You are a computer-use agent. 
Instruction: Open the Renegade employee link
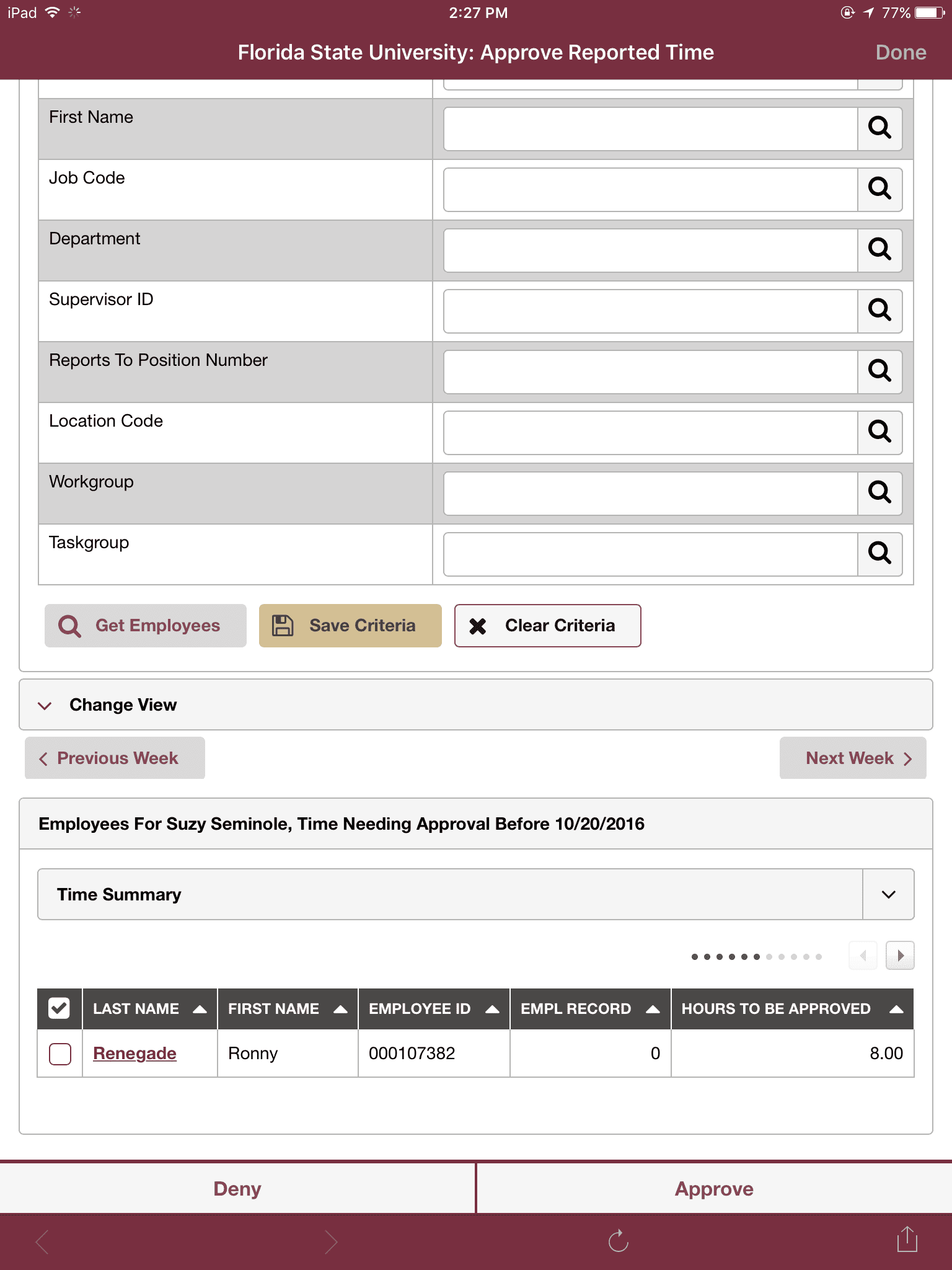coord(134,1054)
